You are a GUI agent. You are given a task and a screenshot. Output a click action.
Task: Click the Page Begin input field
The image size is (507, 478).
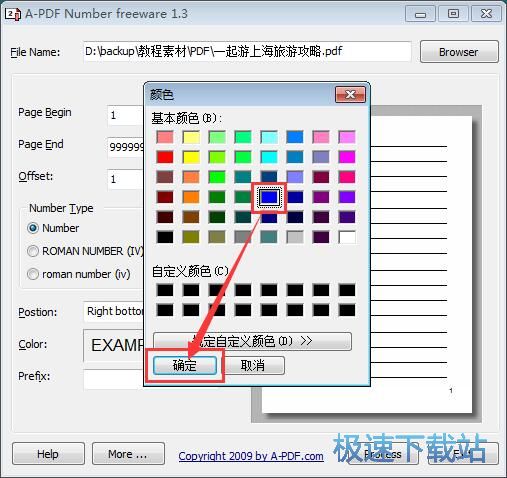(x=126, y=115)
